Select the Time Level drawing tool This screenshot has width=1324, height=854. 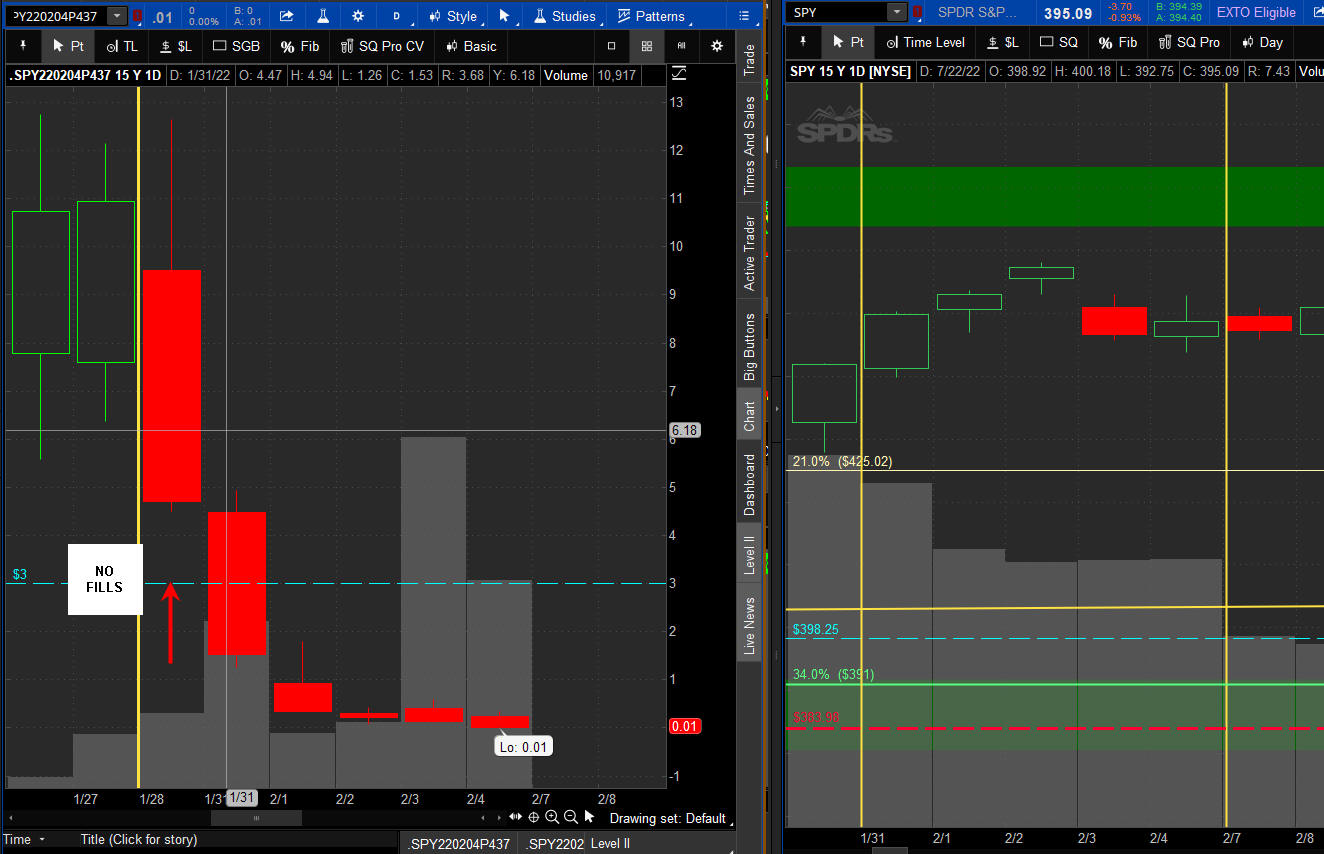click(924, 42)
